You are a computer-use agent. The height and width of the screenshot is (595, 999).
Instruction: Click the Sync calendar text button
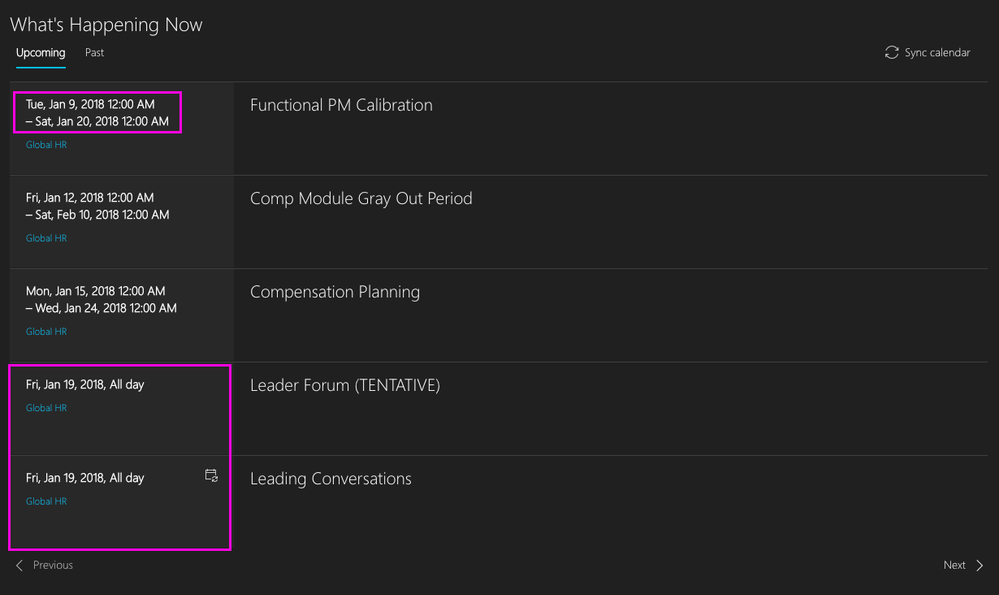tap(937, 53)
